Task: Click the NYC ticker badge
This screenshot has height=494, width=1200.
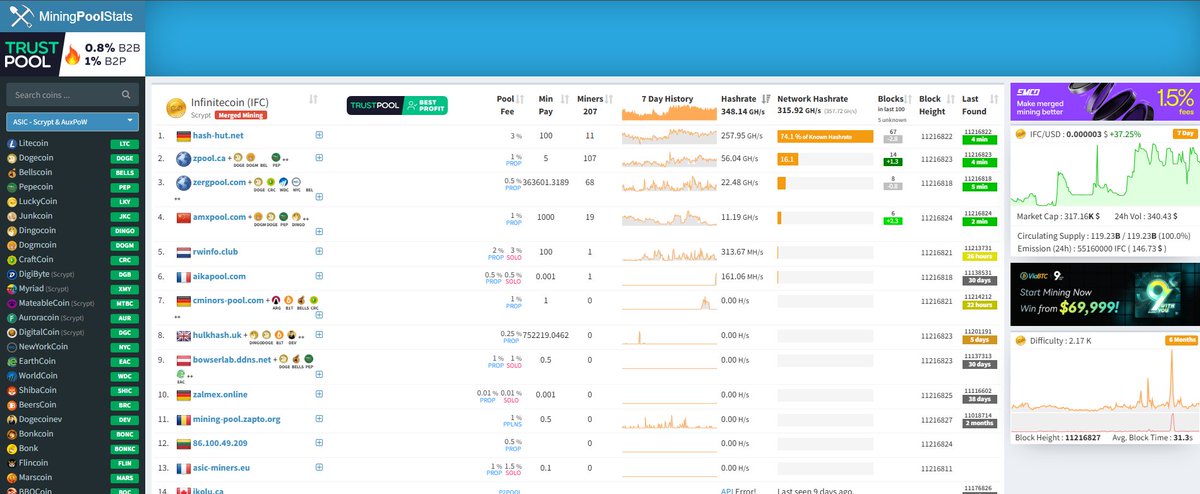Action: pyautogui.click(x=124, y=347)
